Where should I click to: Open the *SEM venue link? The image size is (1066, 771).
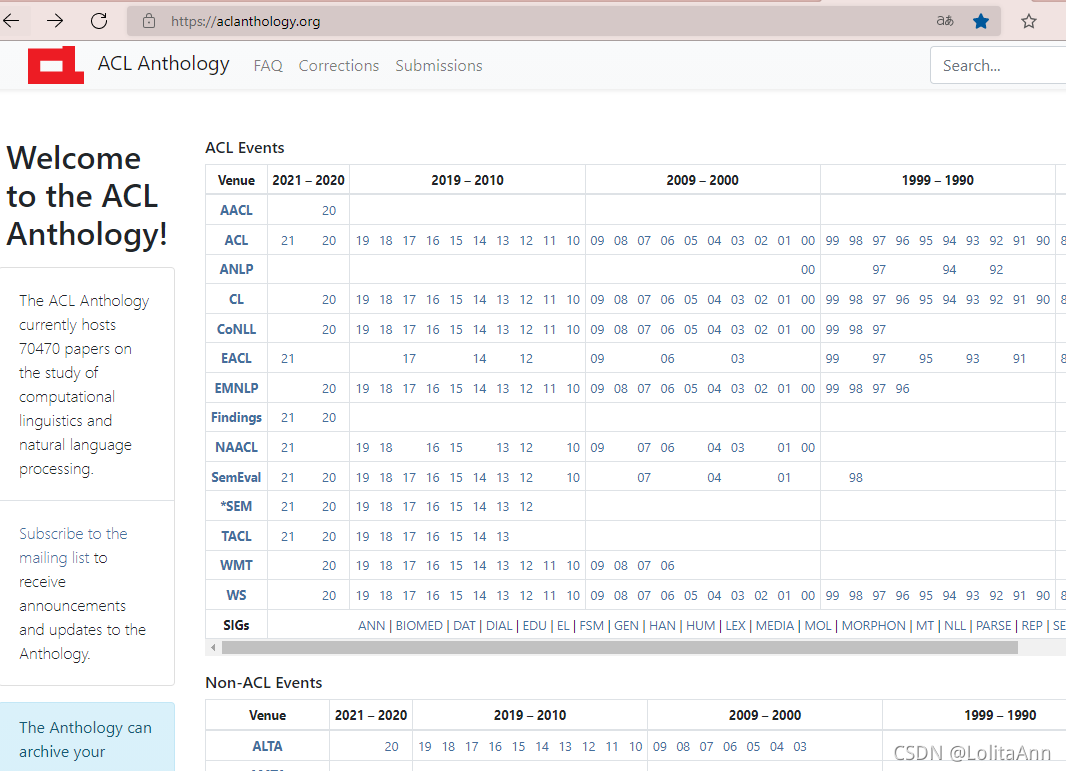pyautogui.click(x=236, y=507)
